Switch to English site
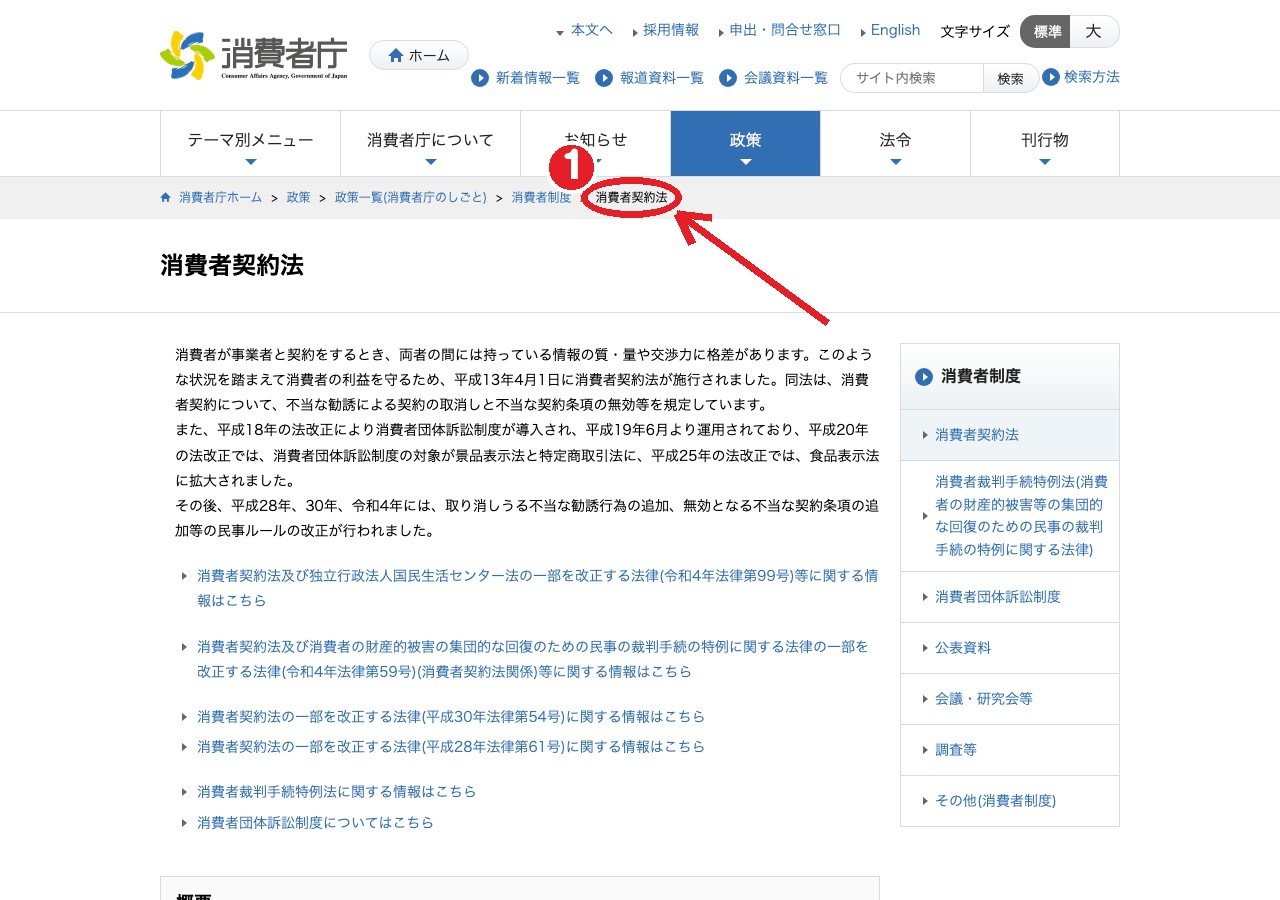 [895, 30]
